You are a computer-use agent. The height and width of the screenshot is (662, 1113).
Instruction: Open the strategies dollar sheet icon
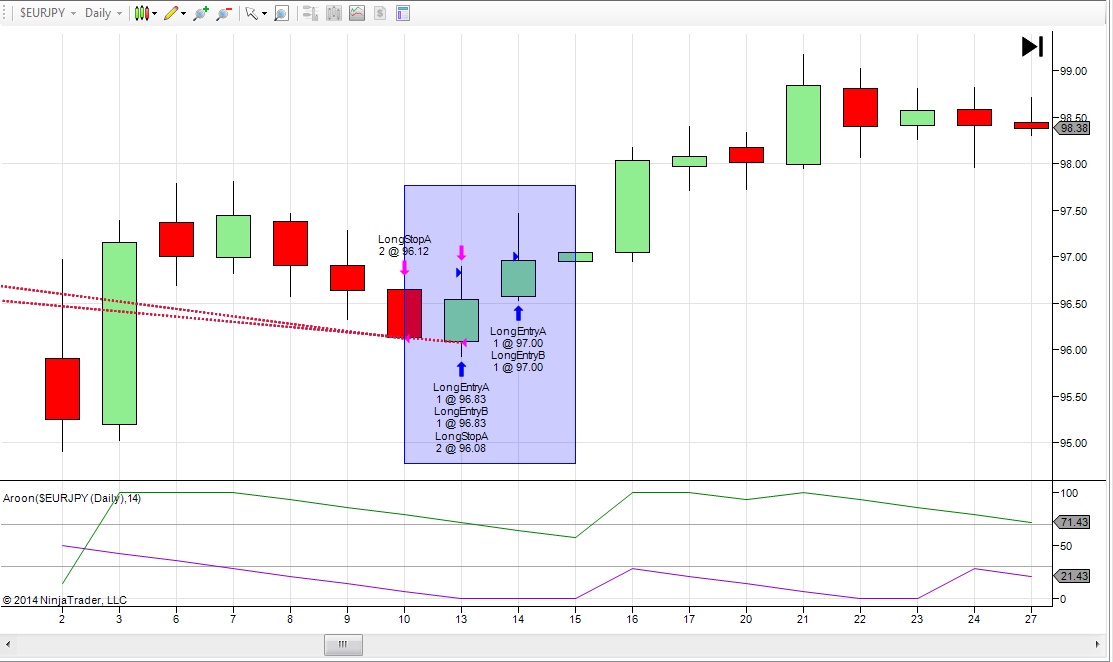point(380,13)
